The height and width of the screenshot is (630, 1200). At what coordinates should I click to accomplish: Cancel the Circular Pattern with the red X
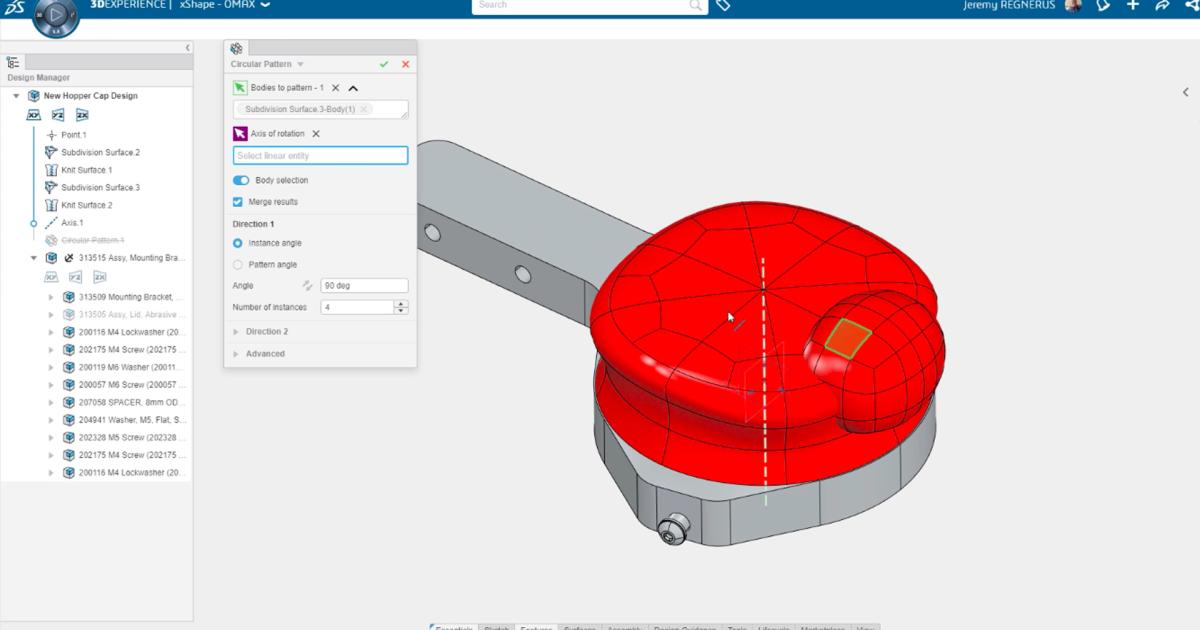(404, 63)
